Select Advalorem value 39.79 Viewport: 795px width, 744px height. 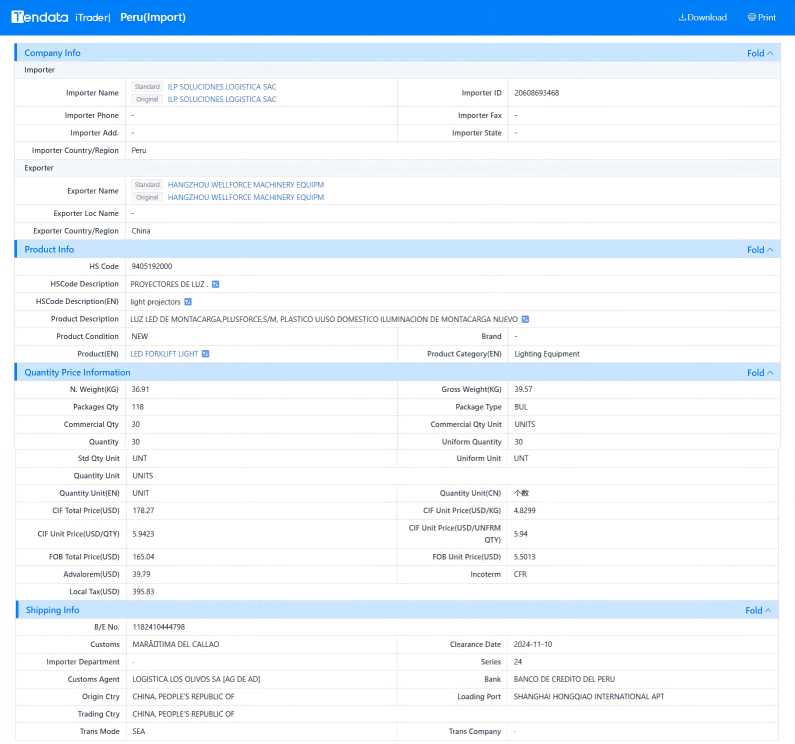[x=141, y=574]
